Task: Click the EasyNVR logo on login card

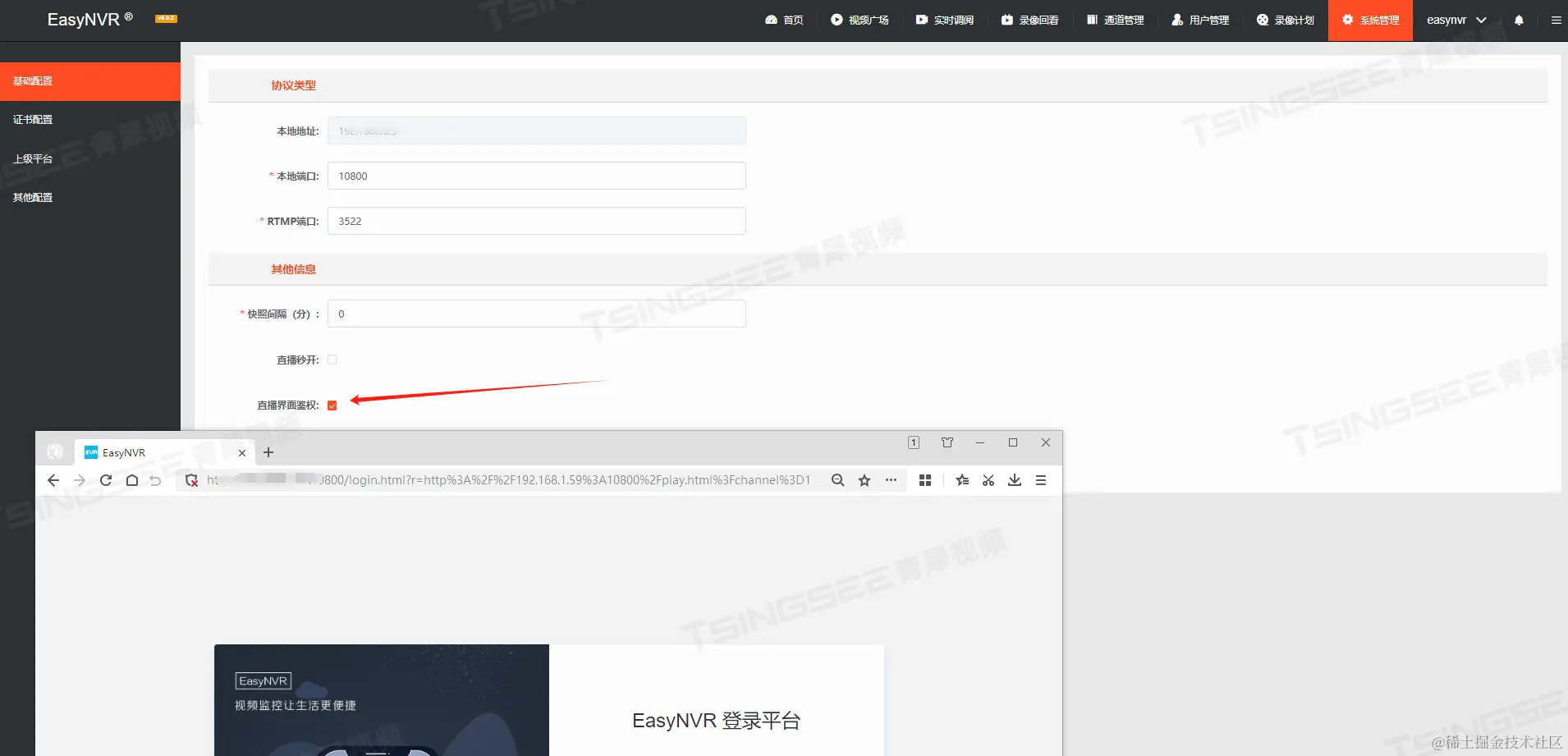Action: 264,681
